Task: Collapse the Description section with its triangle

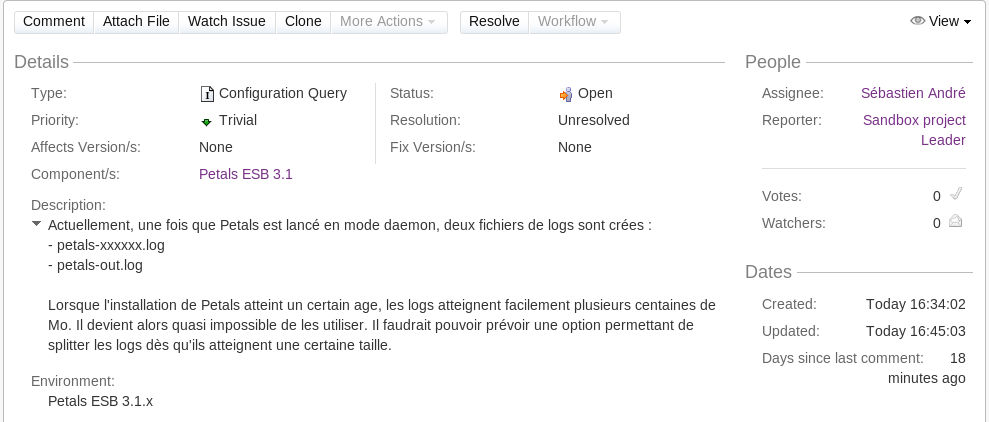Action: click(37, 225)
